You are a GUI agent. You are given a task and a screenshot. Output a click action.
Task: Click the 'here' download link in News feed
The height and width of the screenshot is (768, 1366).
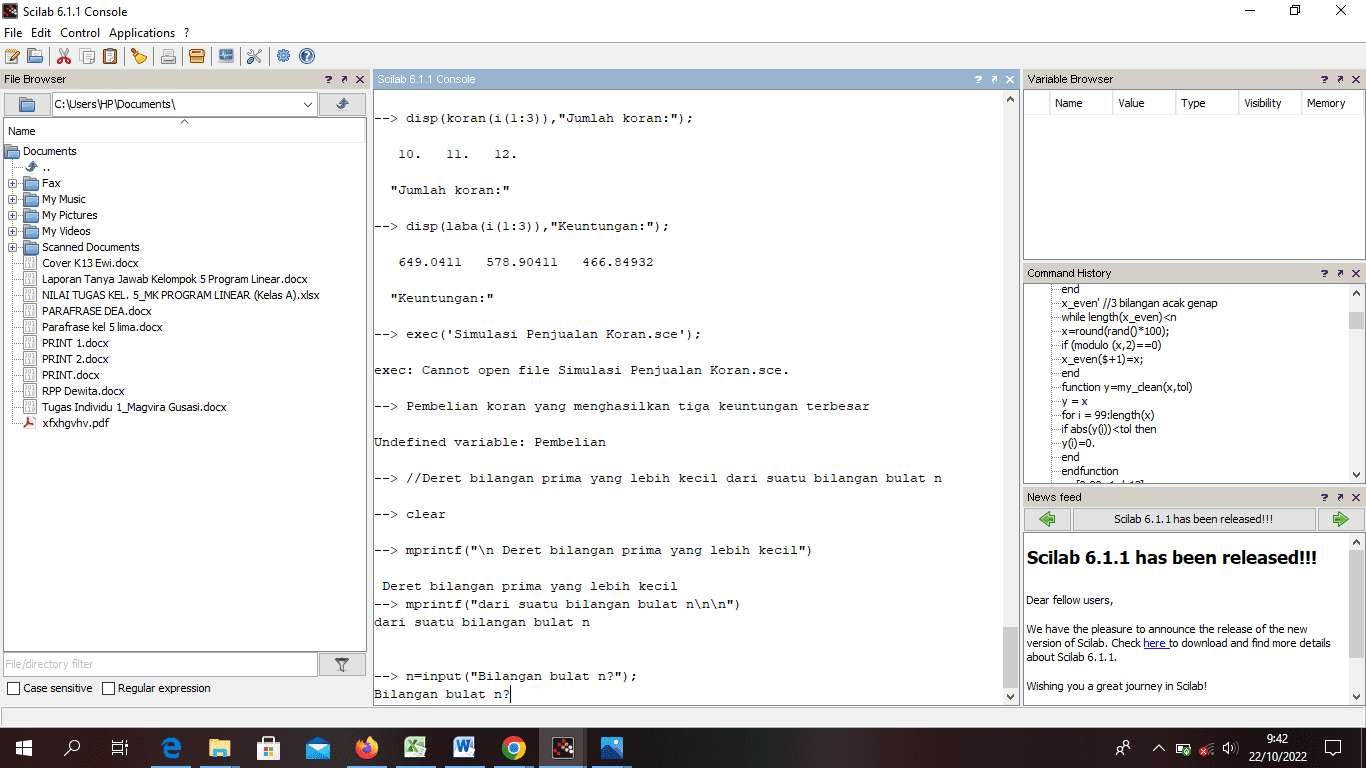(1155, 643)
